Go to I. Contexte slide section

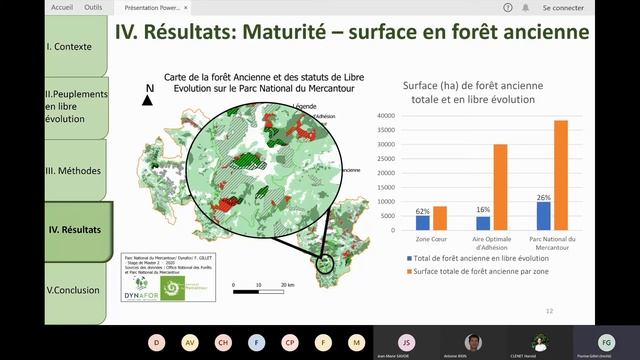(x=75, y=46)
